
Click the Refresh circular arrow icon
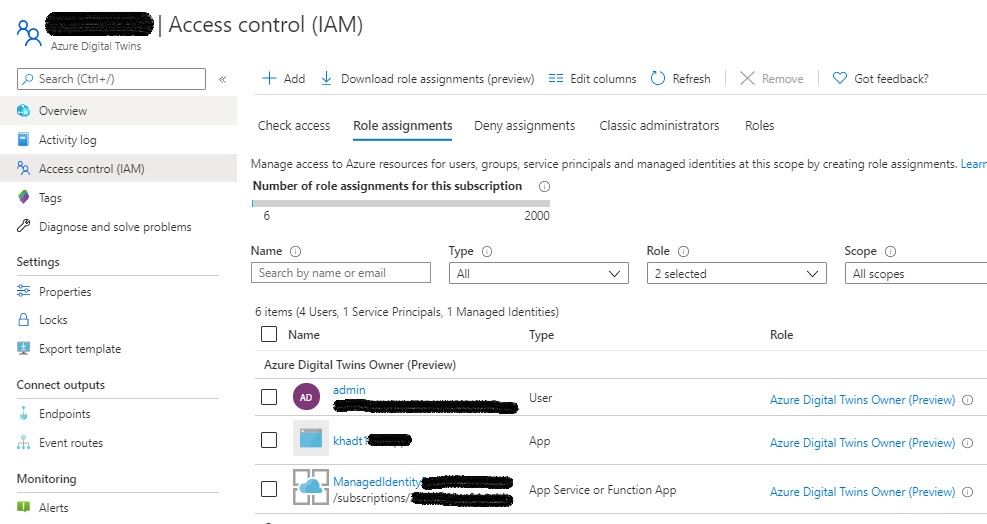658,78
